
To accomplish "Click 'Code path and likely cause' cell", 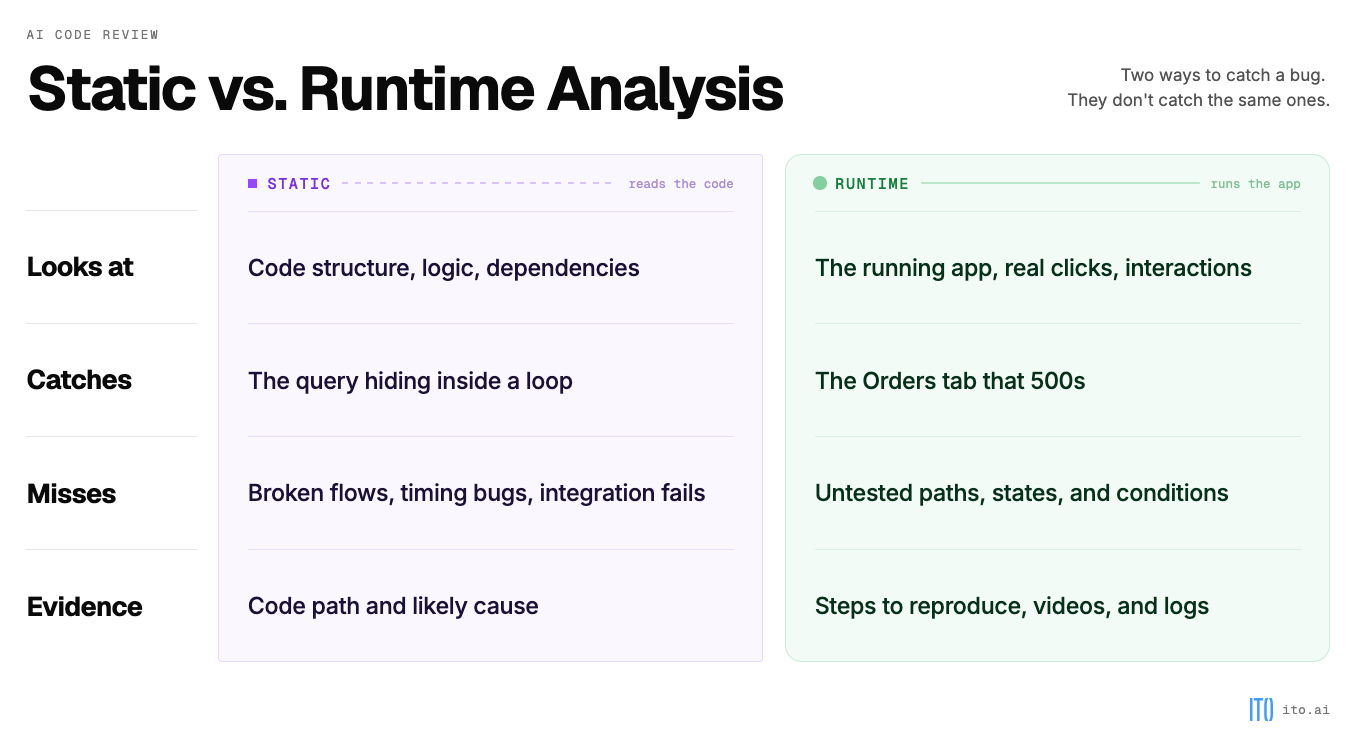I will pyautogui.click(x=393, y=607).
